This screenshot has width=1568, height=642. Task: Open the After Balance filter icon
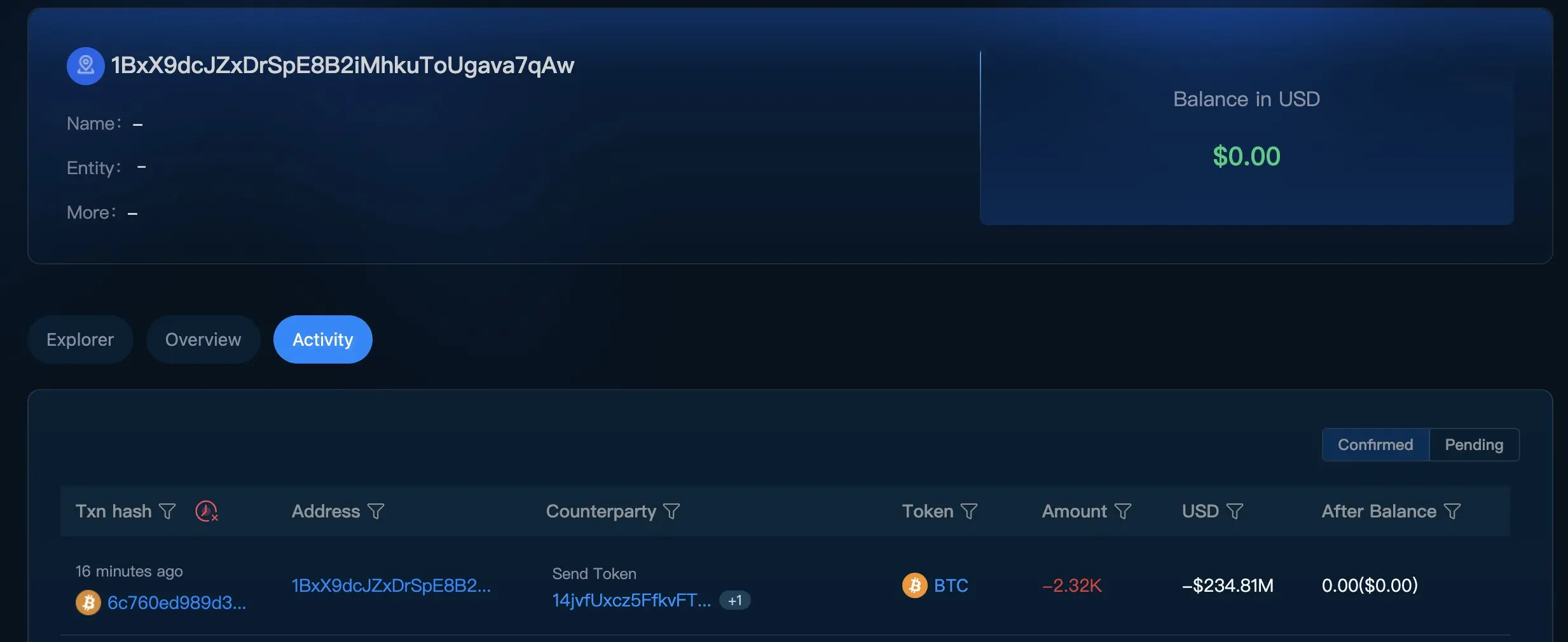(x=1452, y=511)
